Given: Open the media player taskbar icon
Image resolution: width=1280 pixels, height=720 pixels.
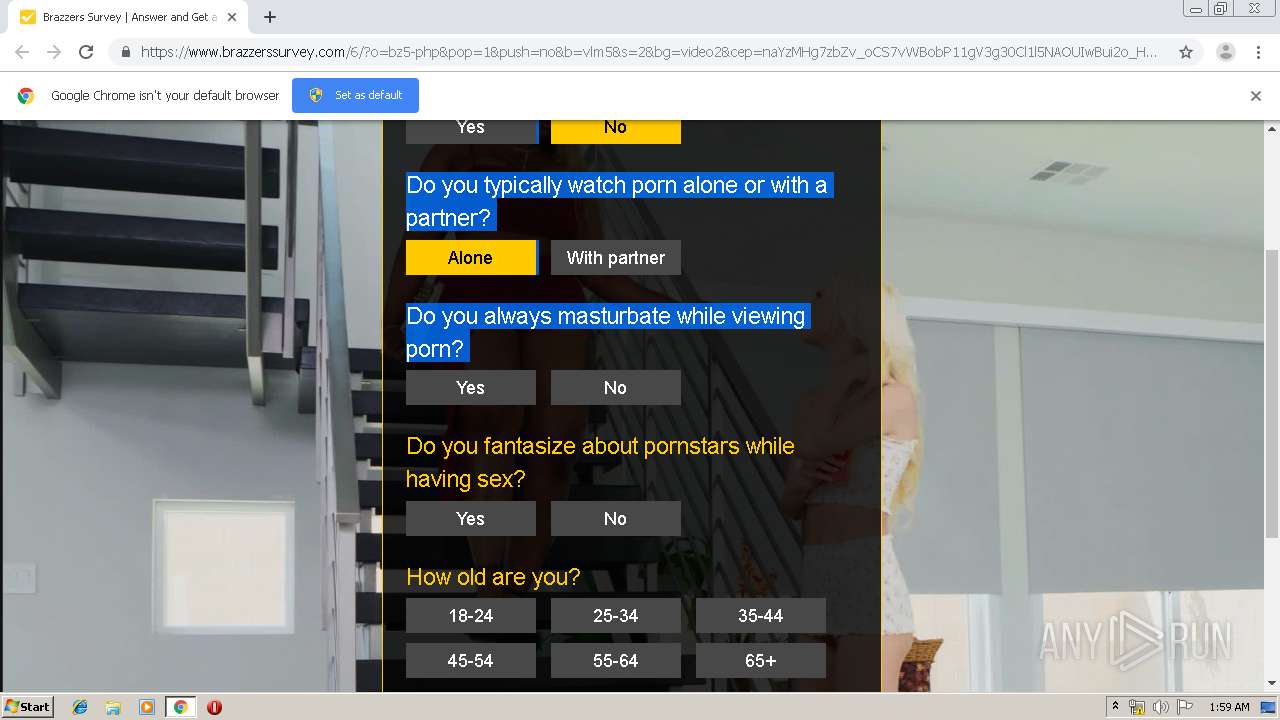Looking at the screenshot, I should pyautogui.click(x=147, y=707).
